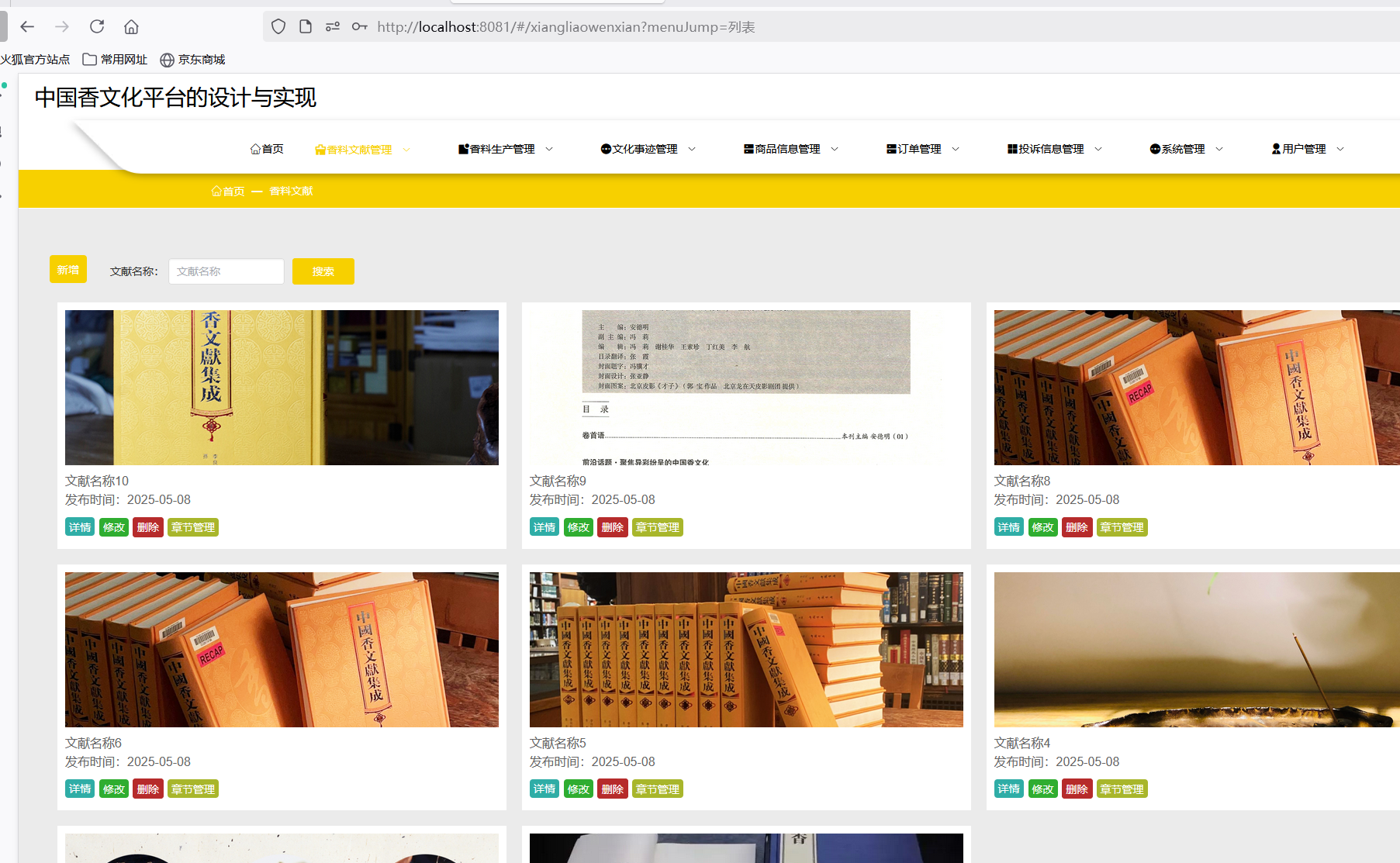This screenshot has width=1400, height=863.
Task: Click the 文献名称5 book cover thumbnail
Action: coord(745,649)
